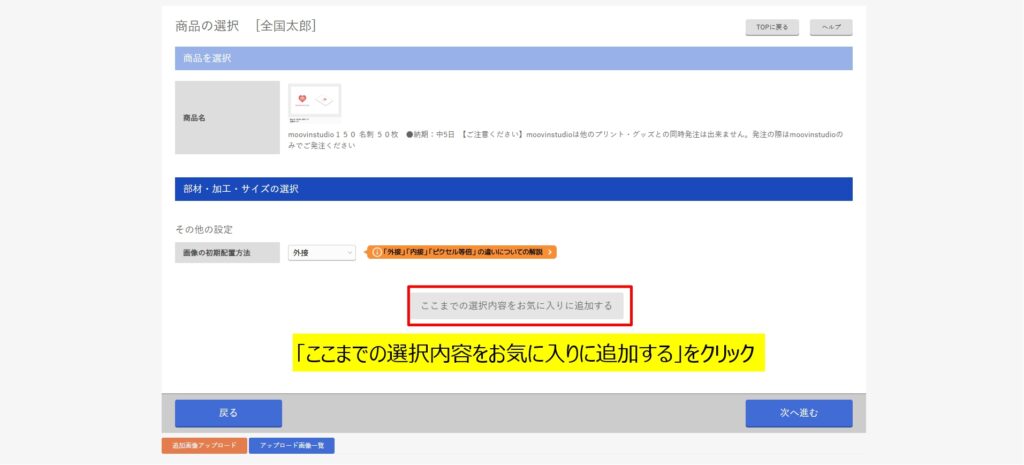Click the product preview thumbnail image
The image size is (1024, 465).
(x=314, y=102)
